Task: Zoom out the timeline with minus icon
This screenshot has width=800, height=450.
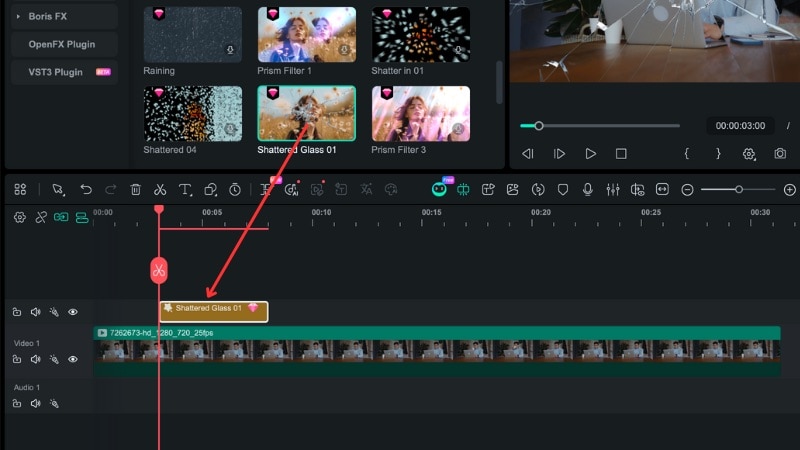Action: (x=687, y=190)
